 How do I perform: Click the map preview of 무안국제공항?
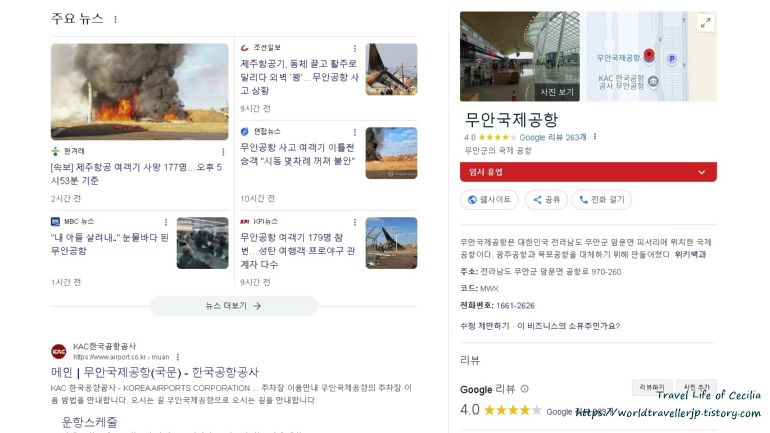tap(652, 56)
